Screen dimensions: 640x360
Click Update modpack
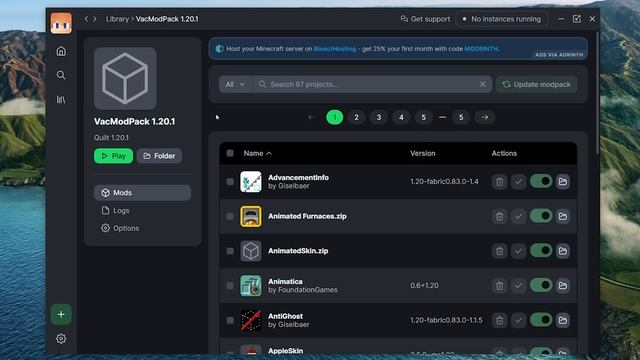tap(537, 84)
